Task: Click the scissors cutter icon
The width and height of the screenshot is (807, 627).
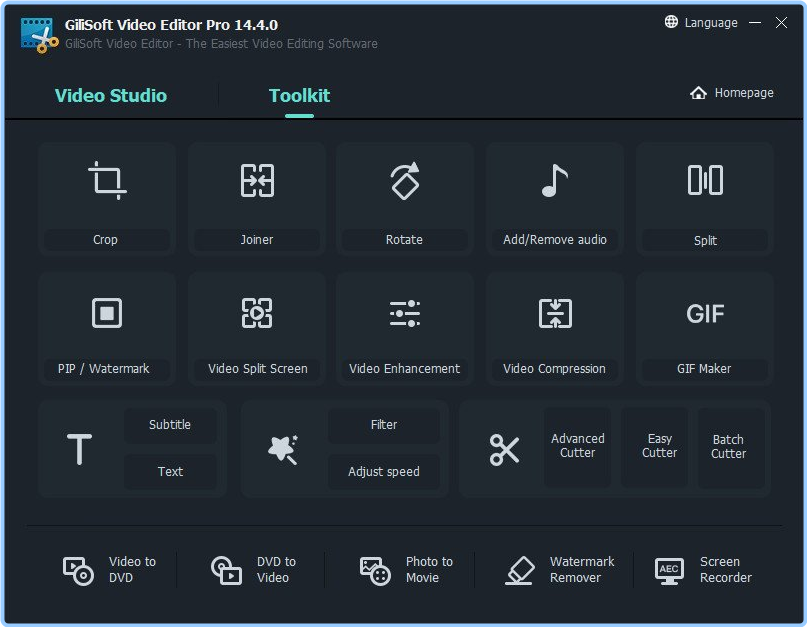Action: (504, 449)
